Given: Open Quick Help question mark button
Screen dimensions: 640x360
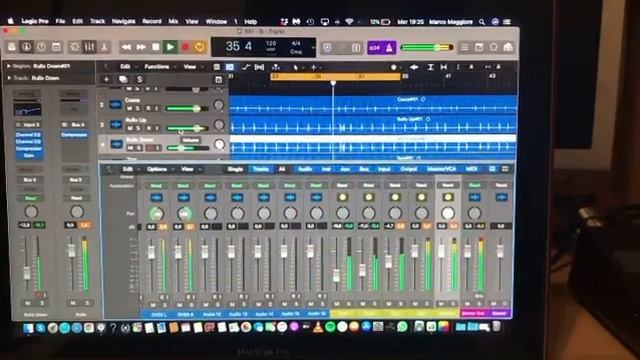Looking at the screenshot, I should point(41,47).
